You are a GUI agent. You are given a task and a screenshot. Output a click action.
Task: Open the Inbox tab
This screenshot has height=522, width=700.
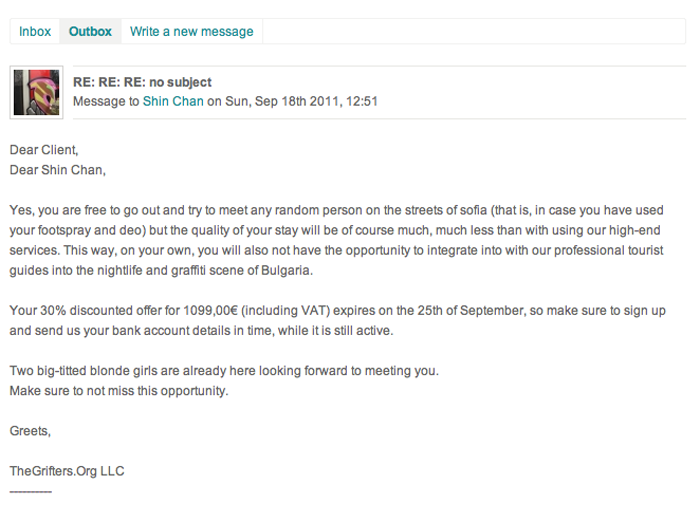(35, 31)
